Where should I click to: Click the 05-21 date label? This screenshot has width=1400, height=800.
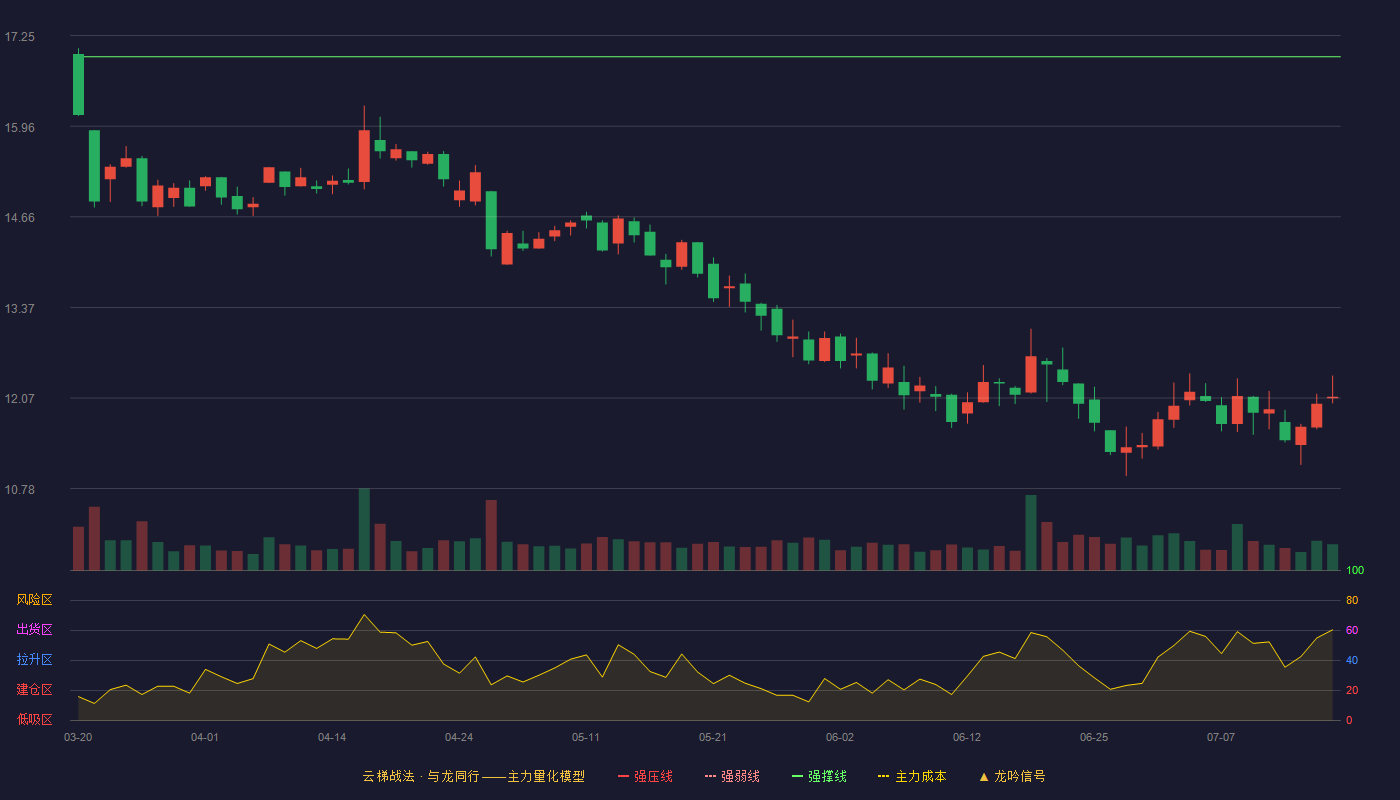713,737
